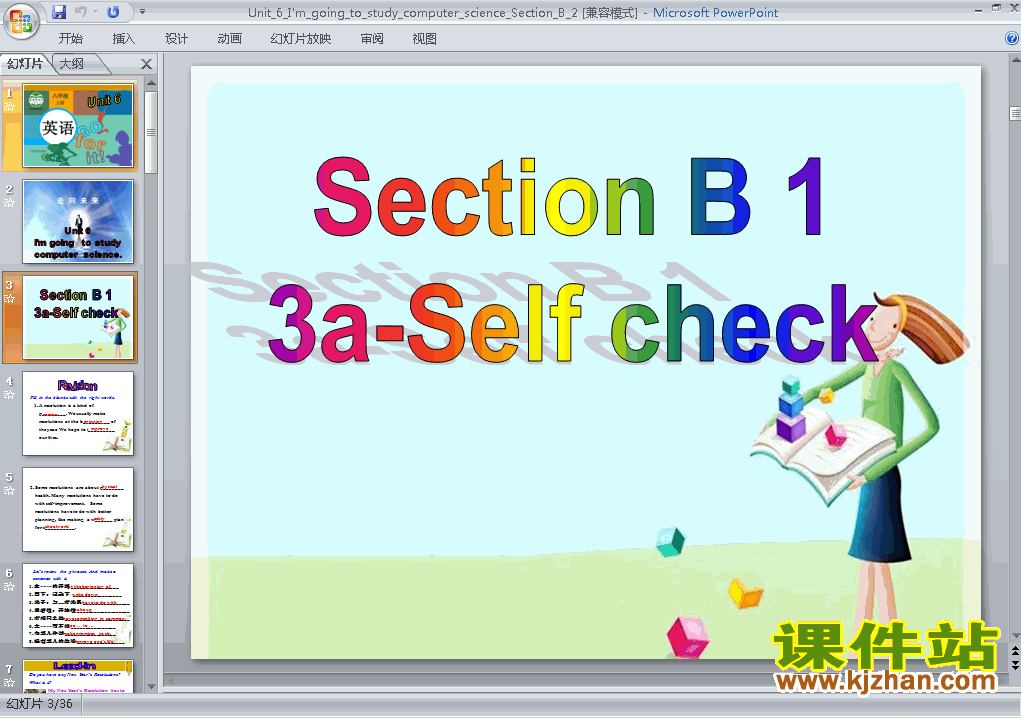Select slide 1 thumbnail Unit 6
This screenshot has height=718, width=1021.
(x=78, y=126)
